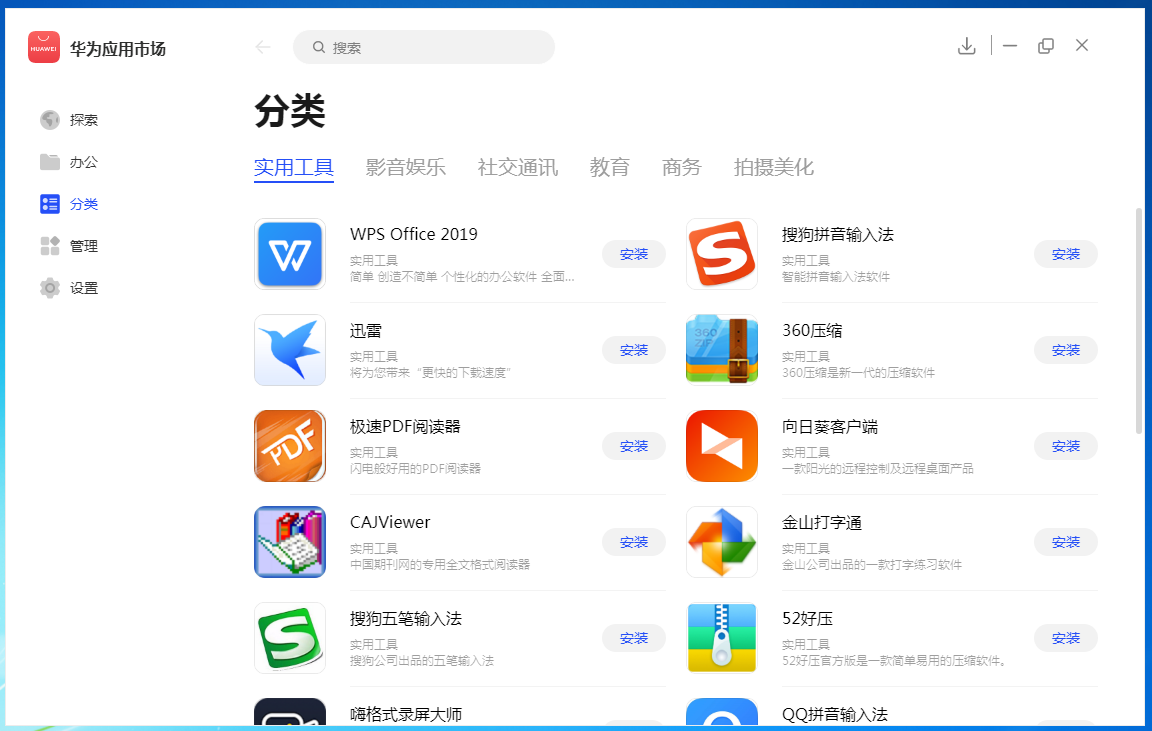Click the 办公 folder icon
This screenshot has height=731, width=1152.
click(x=50, y=162)
